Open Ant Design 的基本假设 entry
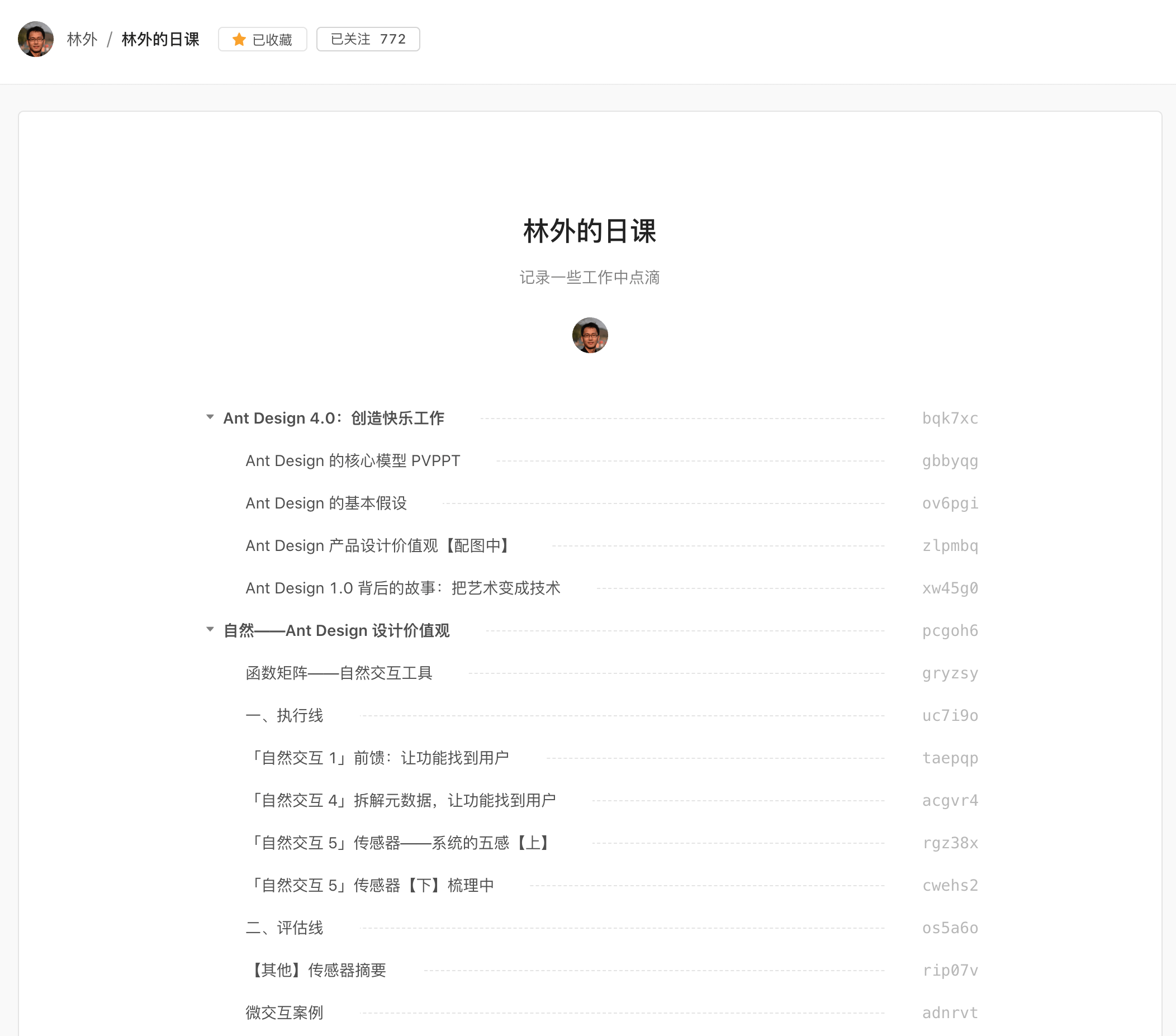This screenshot has width=1176, height=1036. coord(326,503)
